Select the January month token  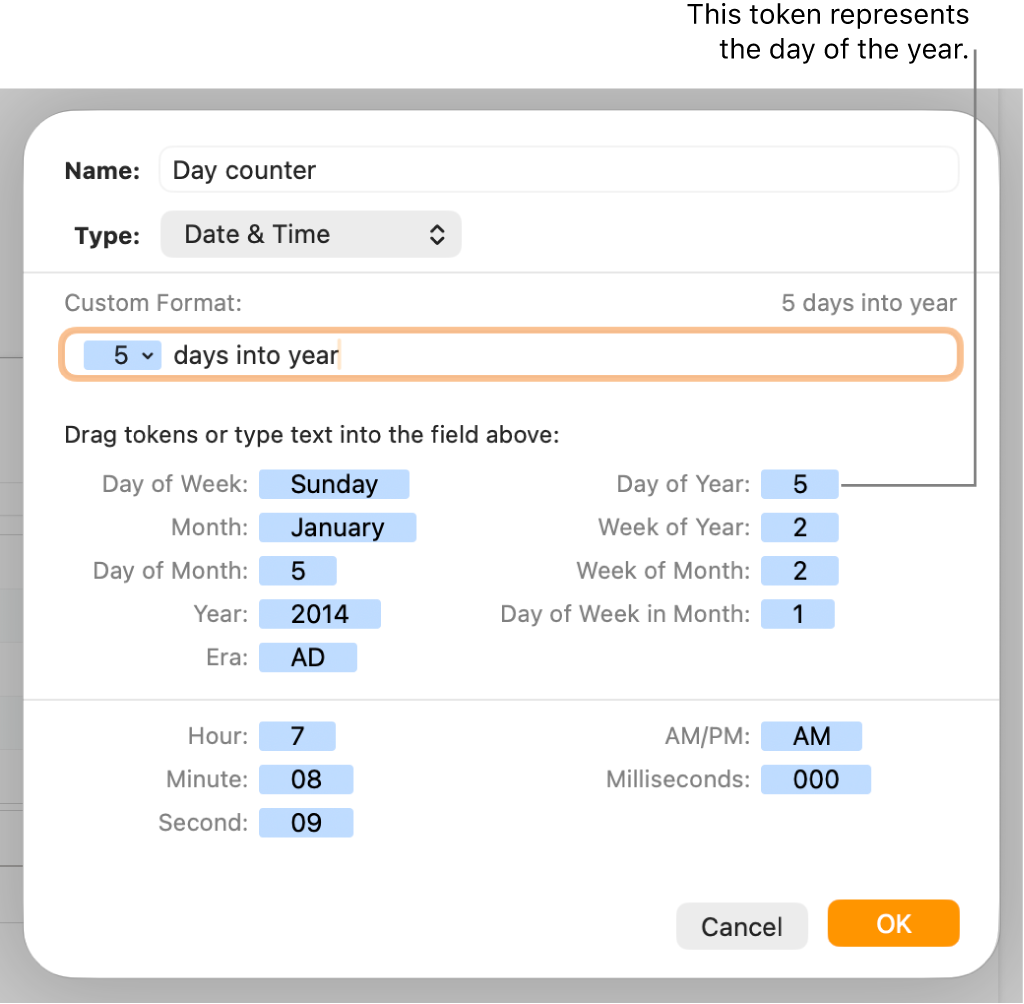pos(337,527)
